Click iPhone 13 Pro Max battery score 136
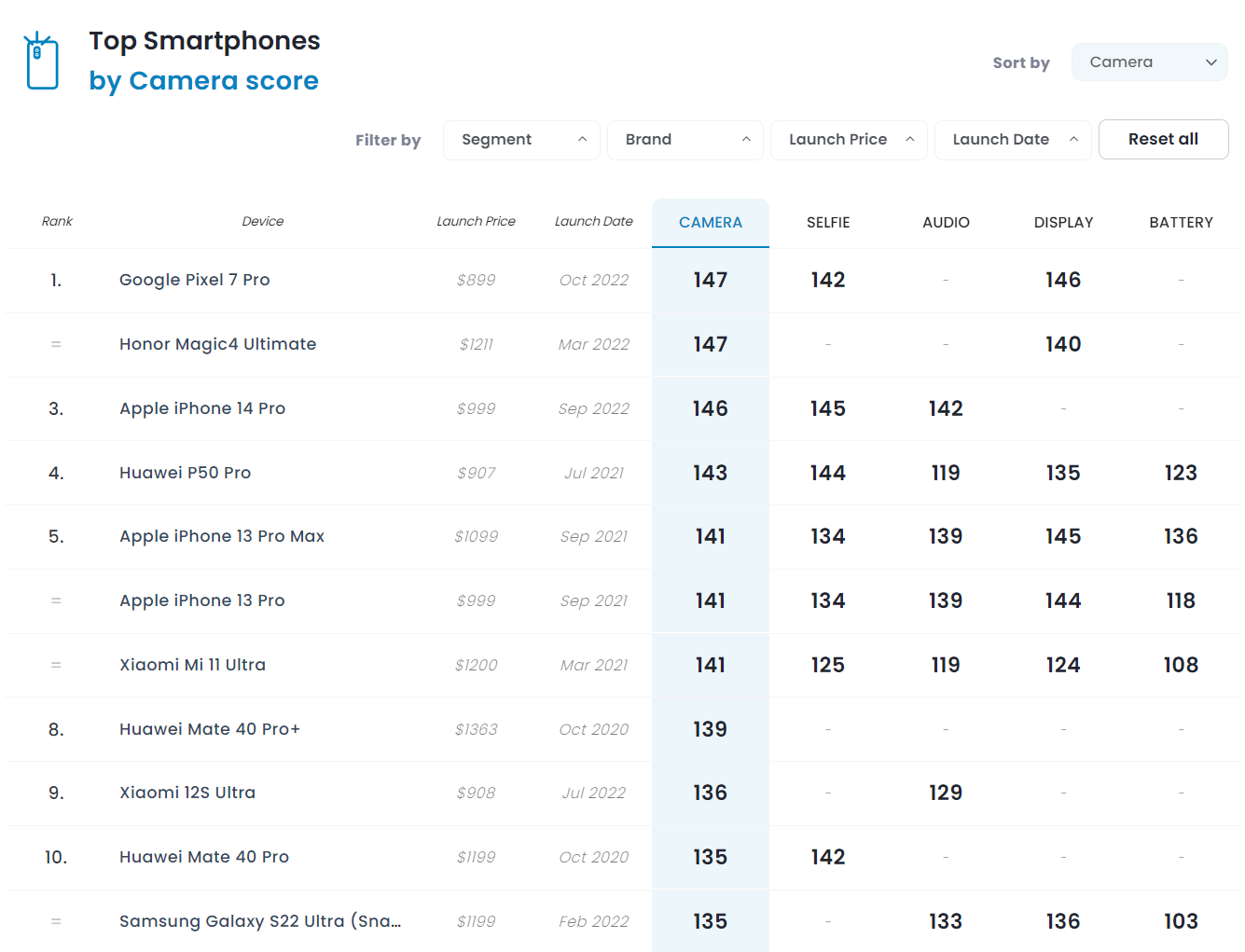The height and width of the screenshot is (952, 1245). coord(1181,536)
